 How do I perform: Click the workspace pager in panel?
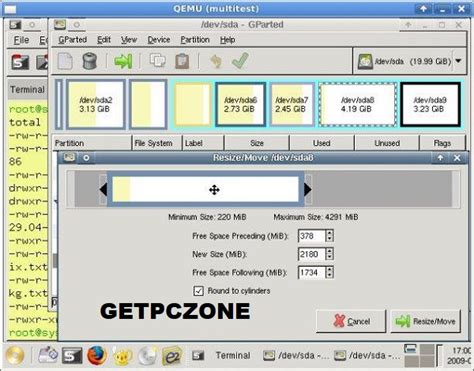click(x=419, y=356)
